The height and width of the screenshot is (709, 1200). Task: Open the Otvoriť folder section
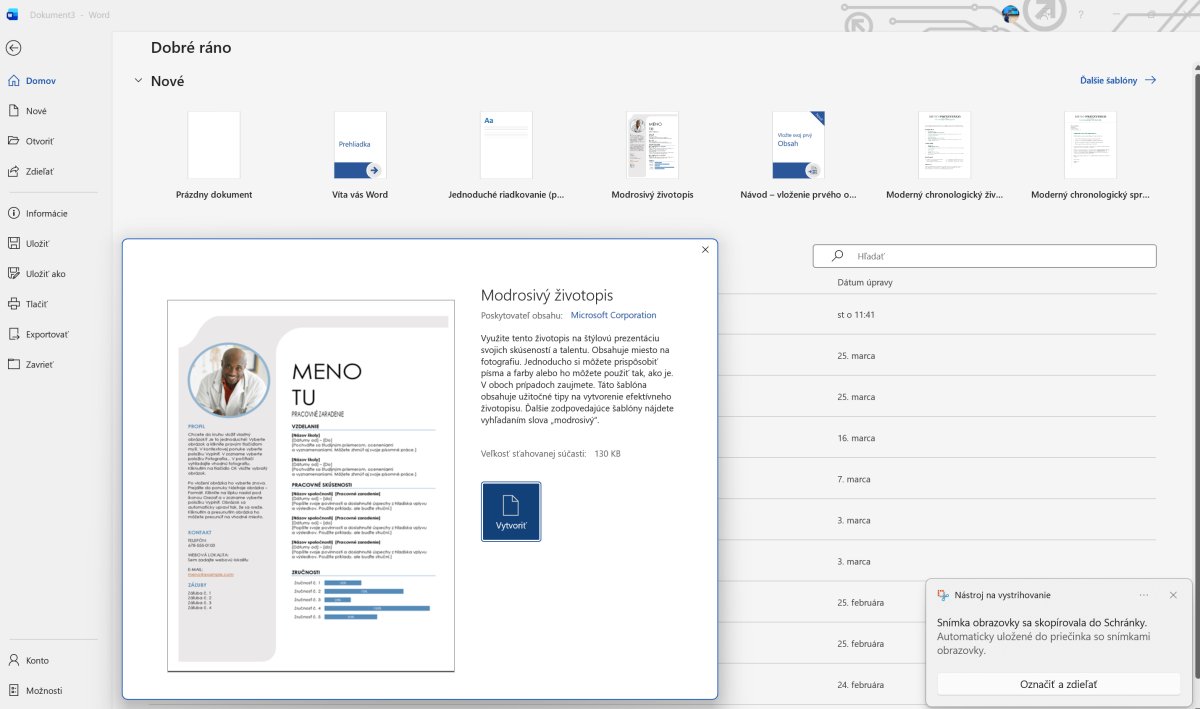coord(39,141)
